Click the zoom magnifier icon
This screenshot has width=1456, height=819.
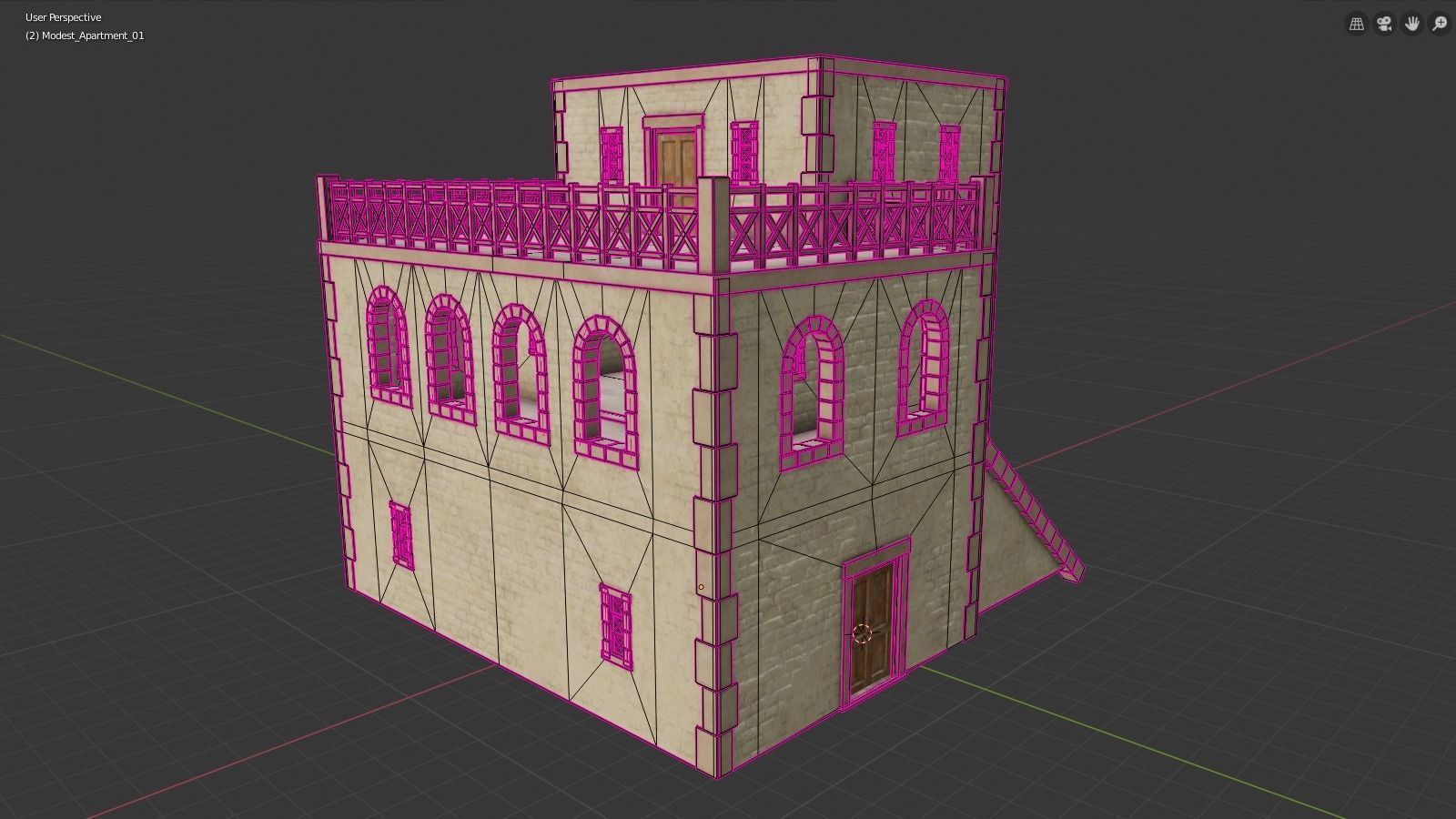click(x=1440, y=24)
